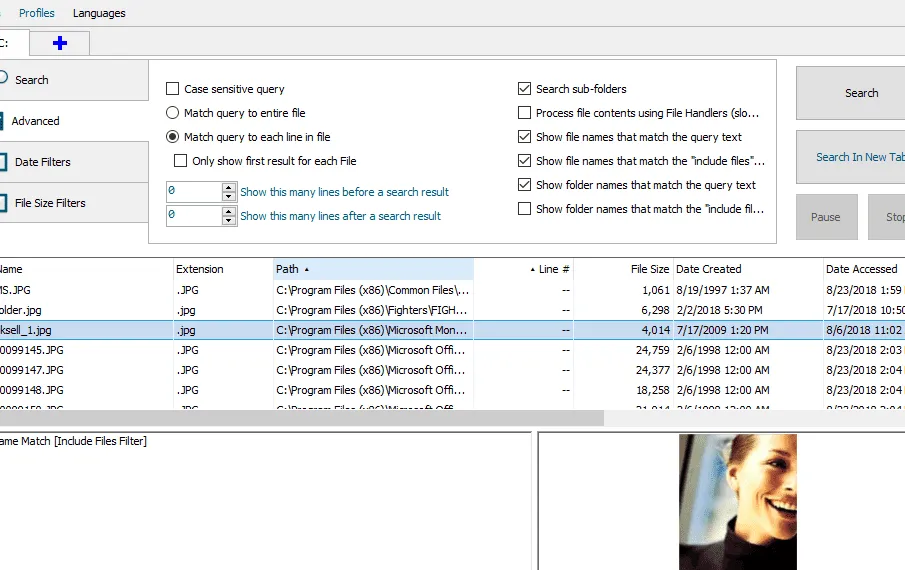The height and width of the screenshot is (570, 905).
Task: Click the File Size Filters icon
Action: [4, 203]
